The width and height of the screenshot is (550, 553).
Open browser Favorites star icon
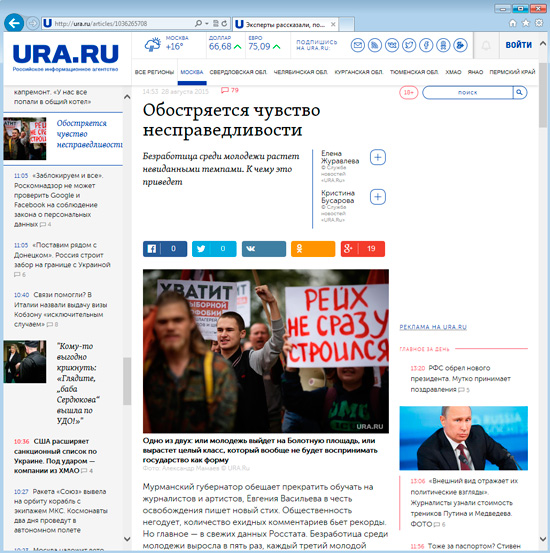pos(526,23)
